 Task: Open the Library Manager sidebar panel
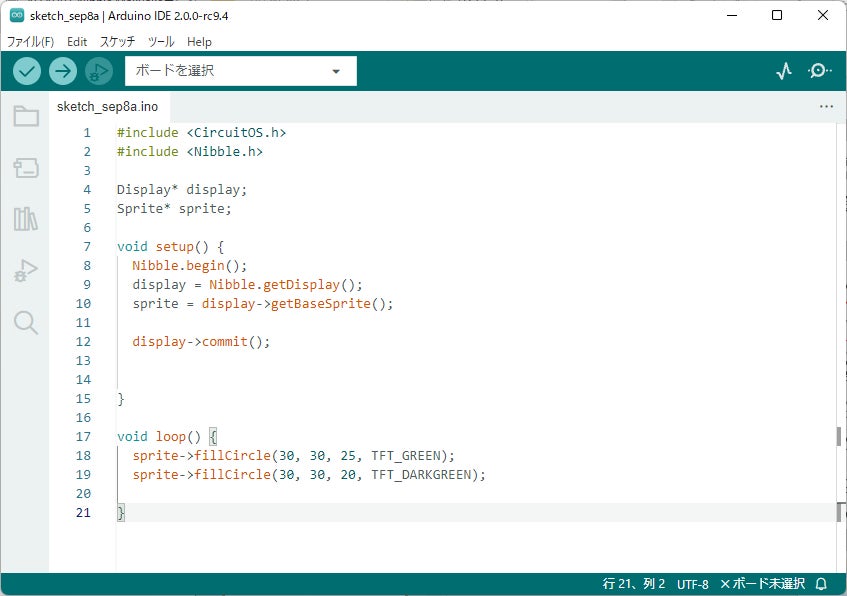(26, 219)
